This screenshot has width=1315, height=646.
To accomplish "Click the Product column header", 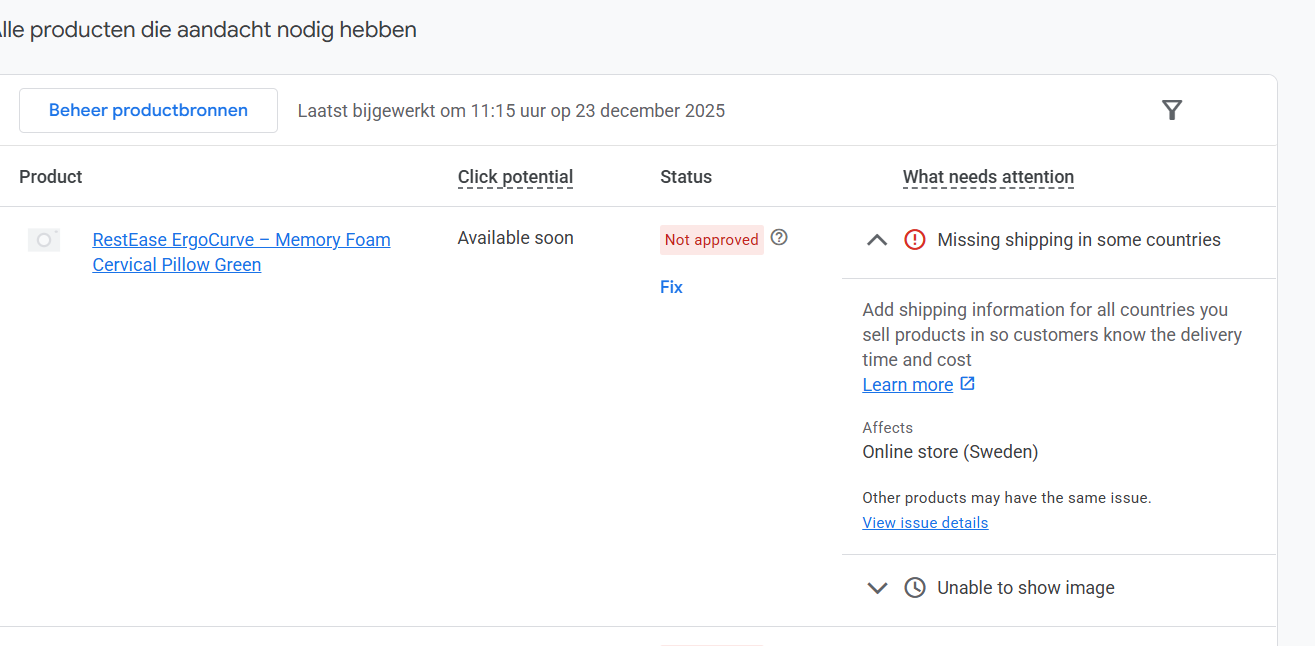I will click(51, 177).
